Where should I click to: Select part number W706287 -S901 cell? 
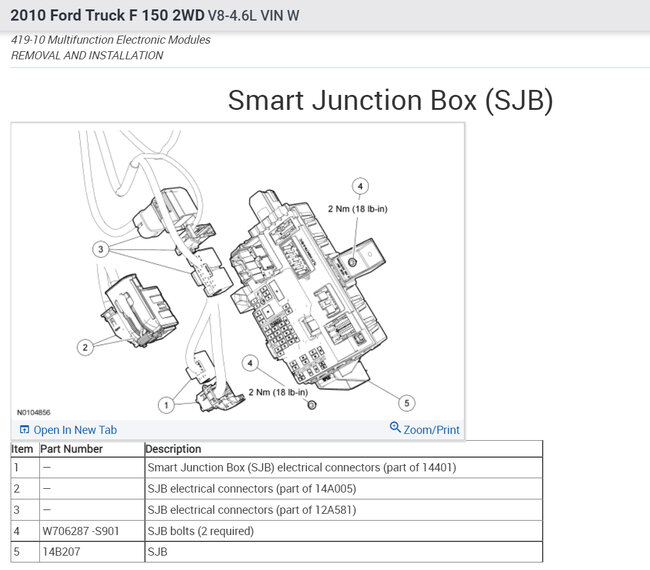coord(92,531)
